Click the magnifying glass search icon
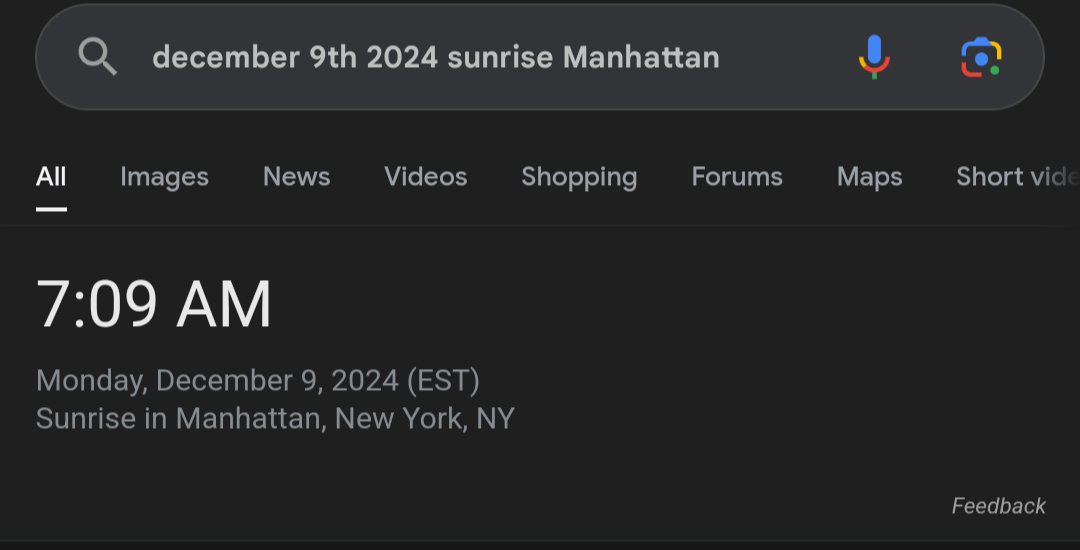Screen dimensions: 1080x550 point(97,56)
